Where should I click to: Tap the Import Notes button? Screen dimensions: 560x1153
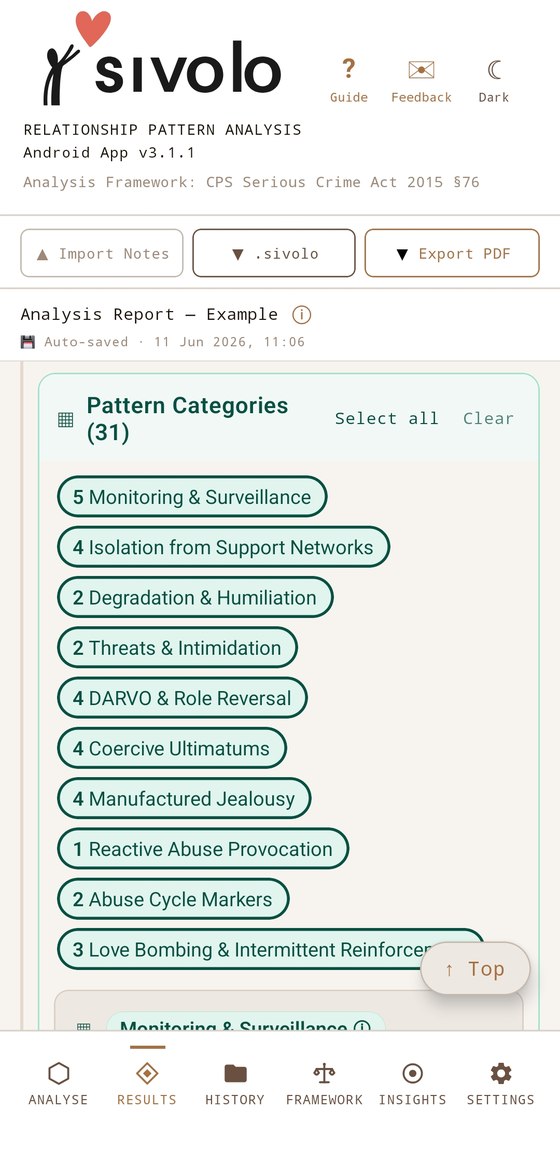102,254
